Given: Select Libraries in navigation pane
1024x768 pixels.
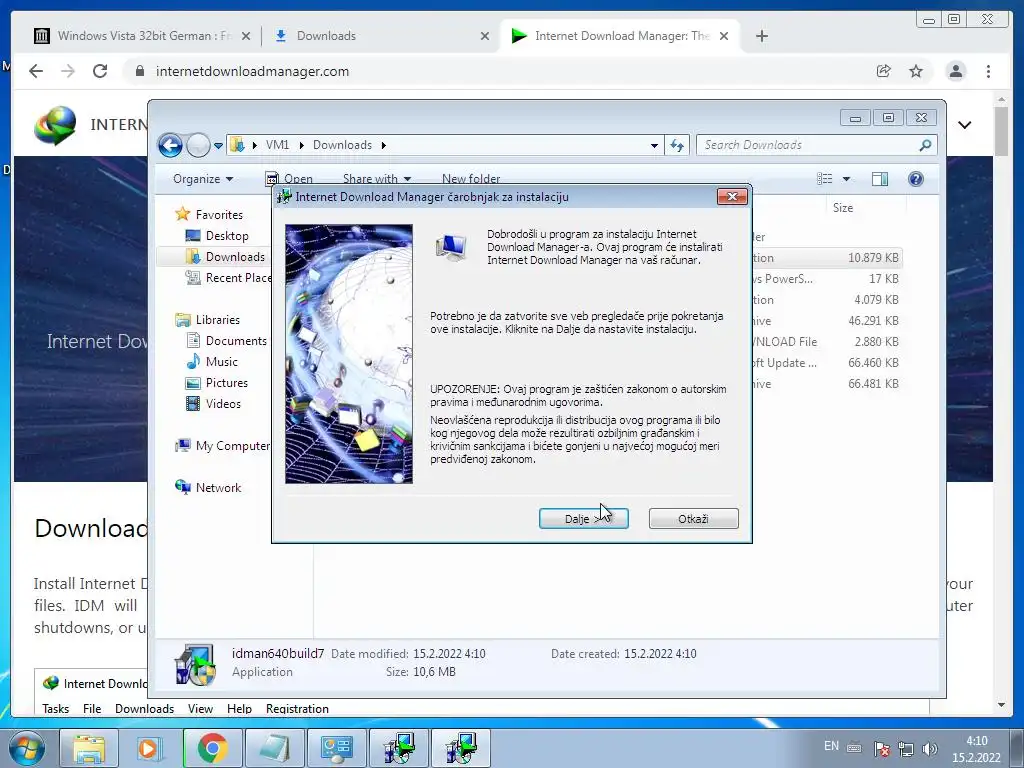Looking at the screenshot, I should (x=208, y=319).
